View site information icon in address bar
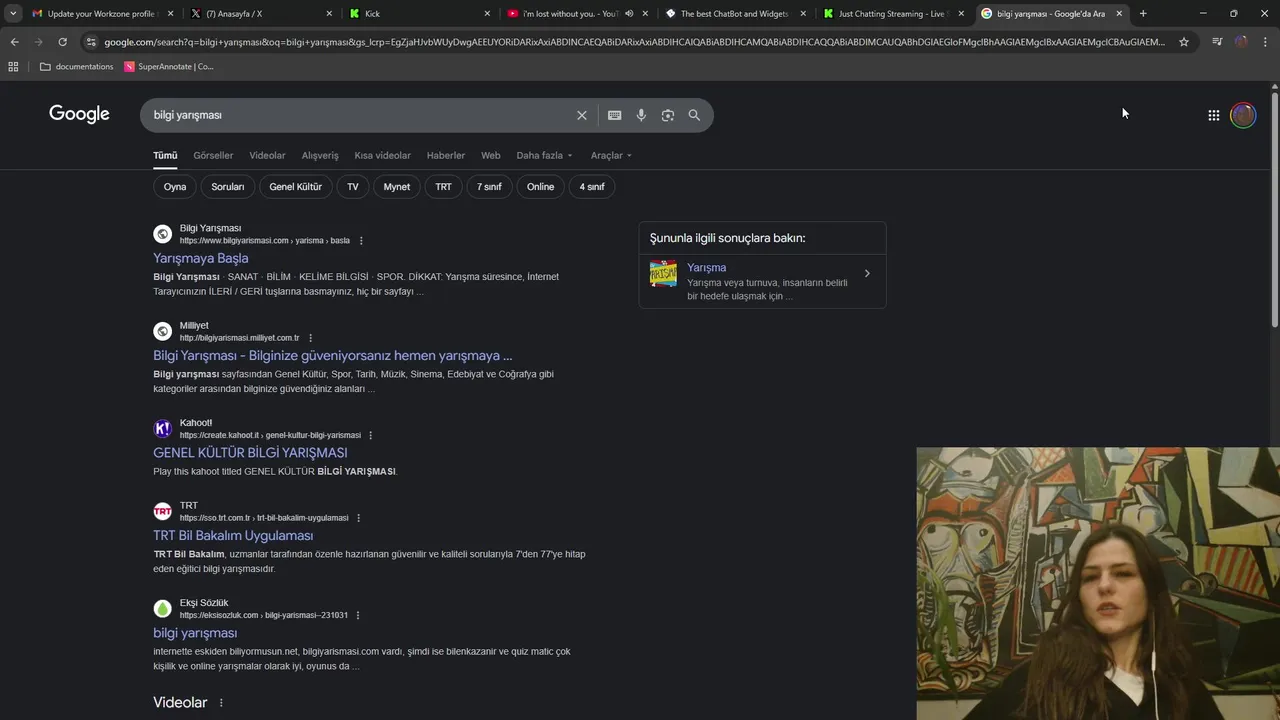This screenshot has height=720, width=1280. pyautogui.click(x=91, y=42)
